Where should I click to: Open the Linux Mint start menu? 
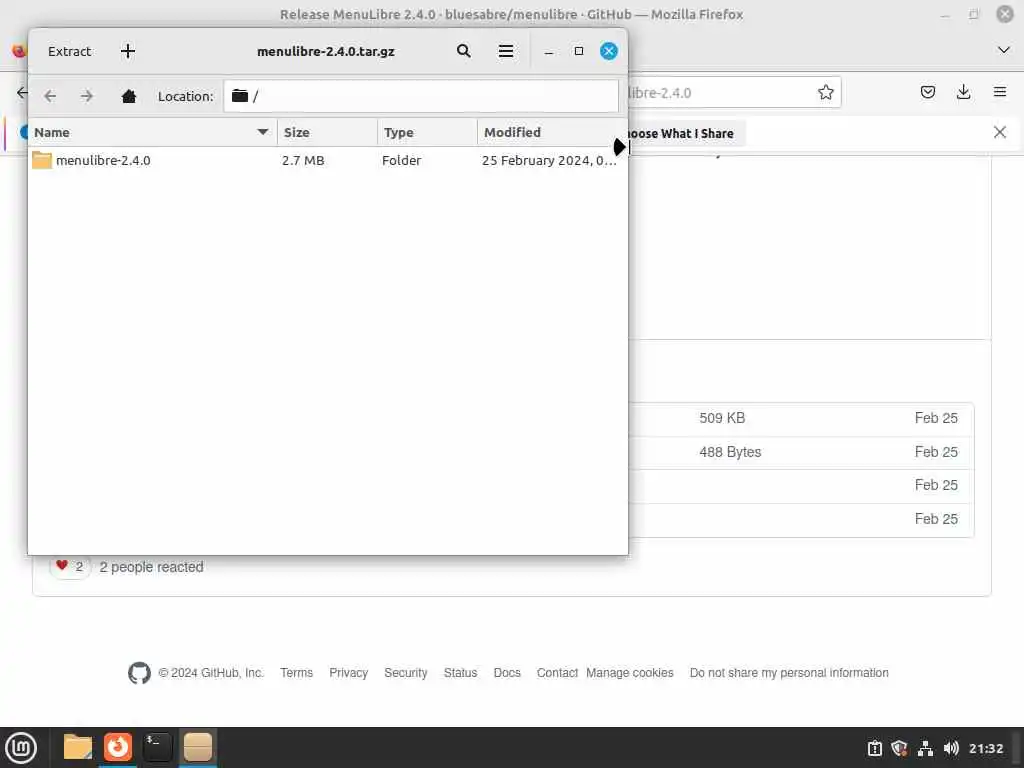coord(21,748)
